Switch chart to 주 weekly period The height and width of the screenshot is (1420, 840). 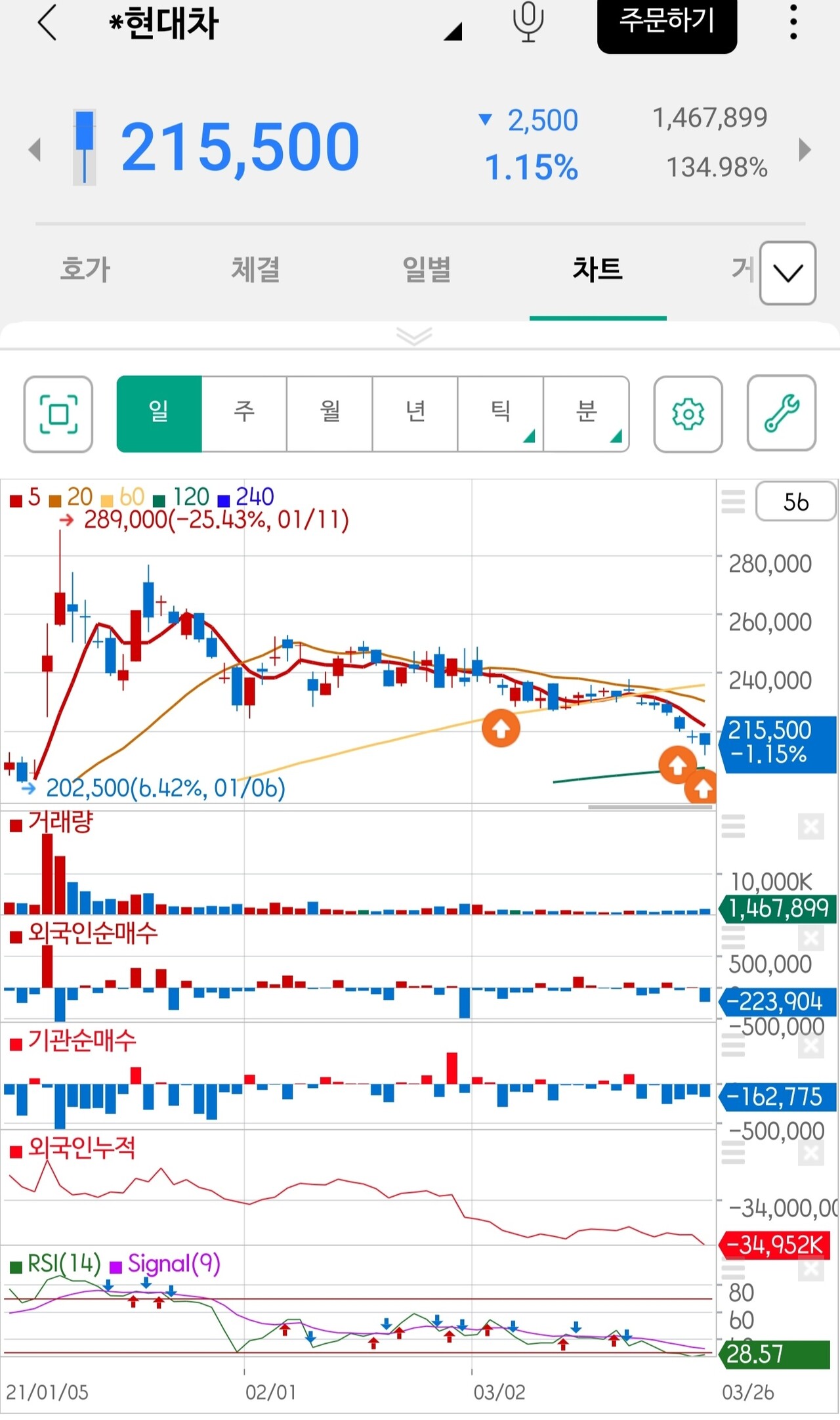point(244,414)
